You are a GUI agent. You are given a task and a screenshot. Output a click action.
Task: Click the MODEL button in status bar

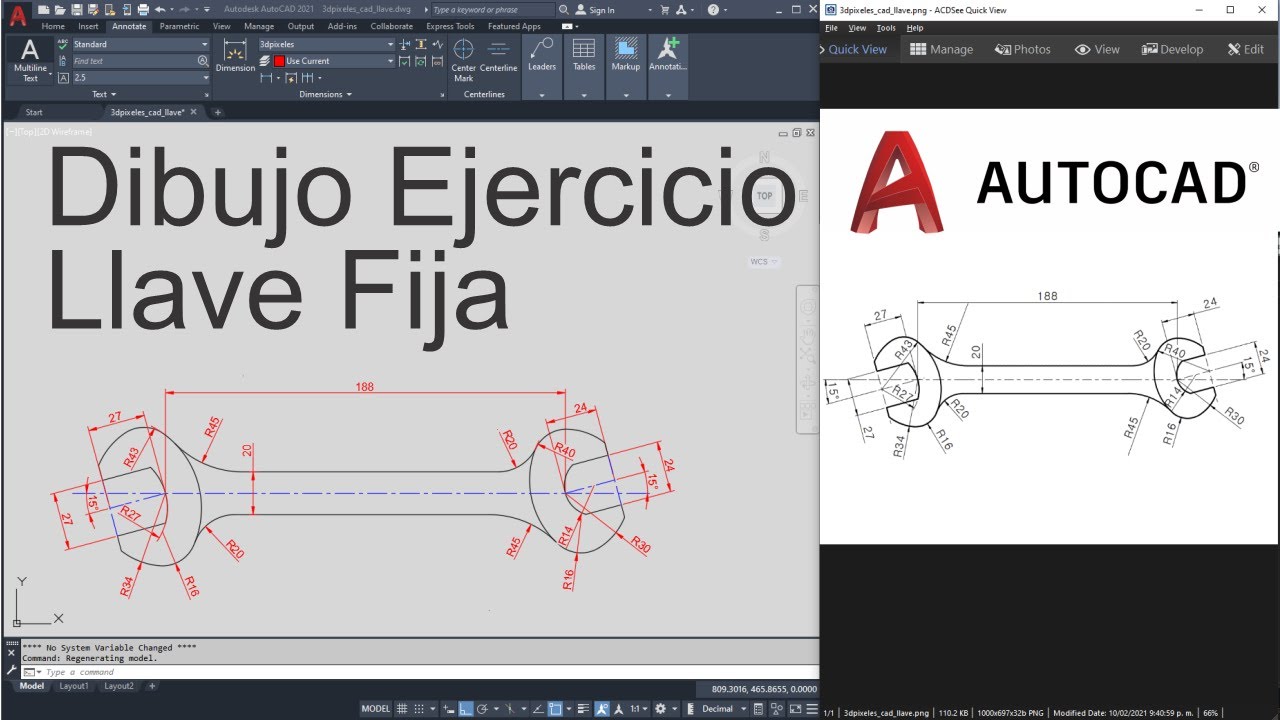[375, 709]
